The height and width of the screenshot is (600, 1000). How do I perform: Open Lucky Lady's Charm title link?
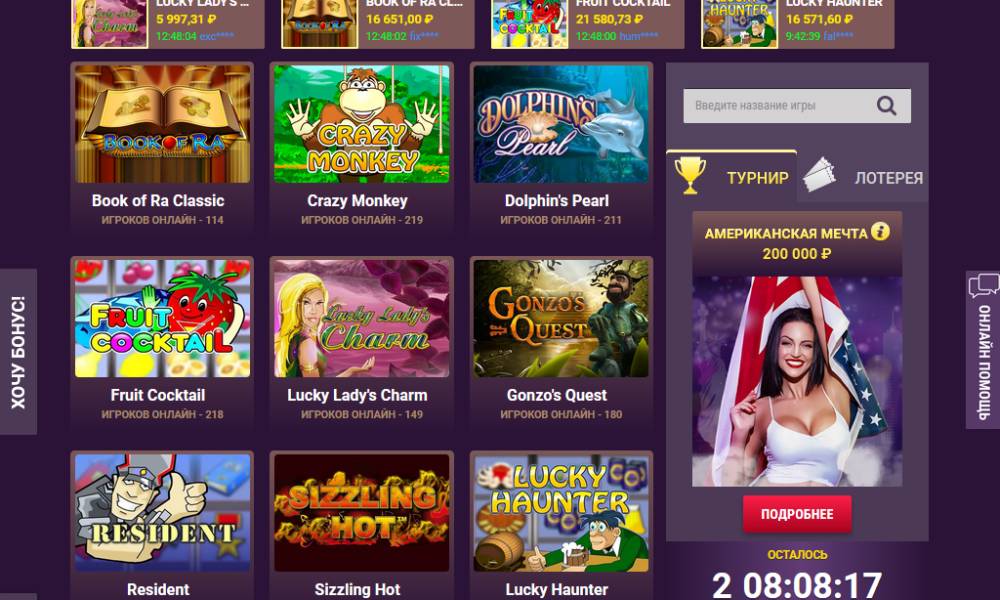pos(357,395)
